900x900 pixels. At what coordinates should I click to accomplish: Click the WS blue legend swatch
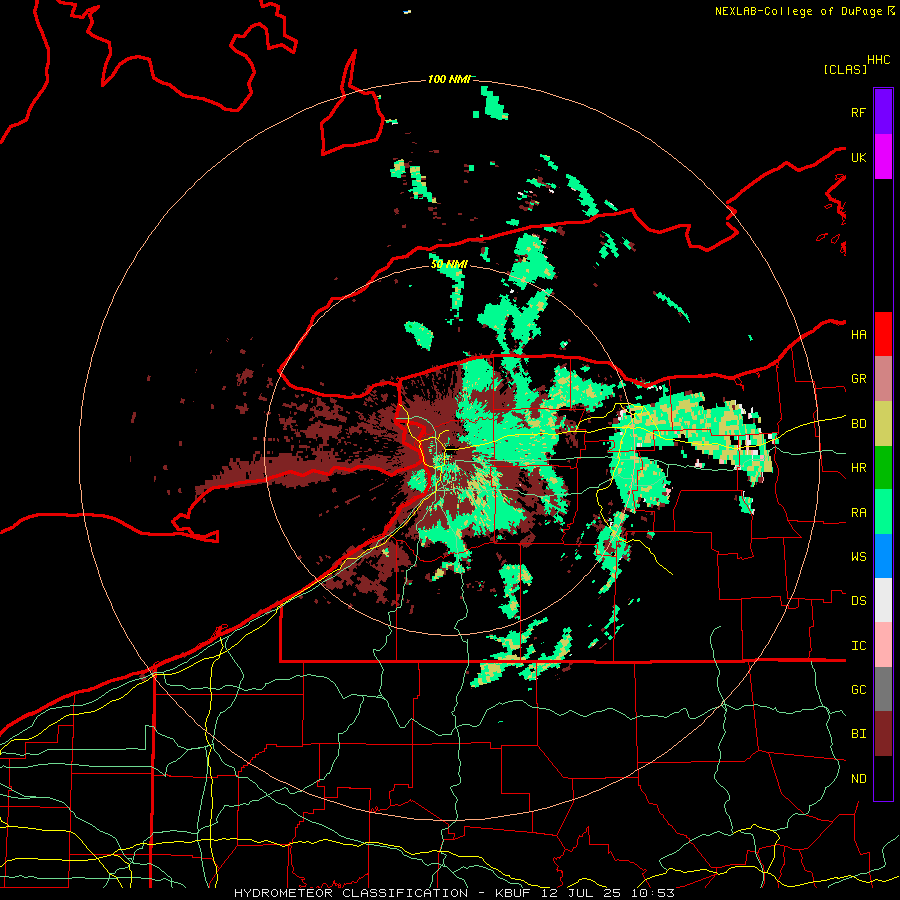[883, 556]
